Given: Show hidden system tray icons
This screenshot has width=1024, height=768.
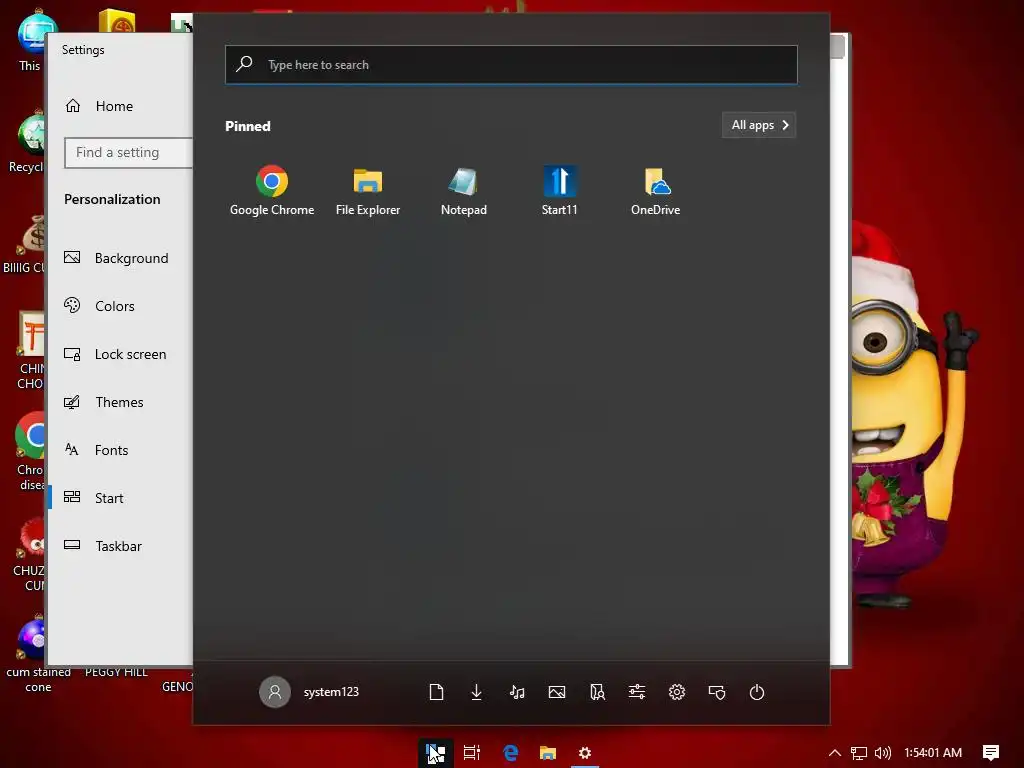Looking at the screenshot, I should [835, 753].
